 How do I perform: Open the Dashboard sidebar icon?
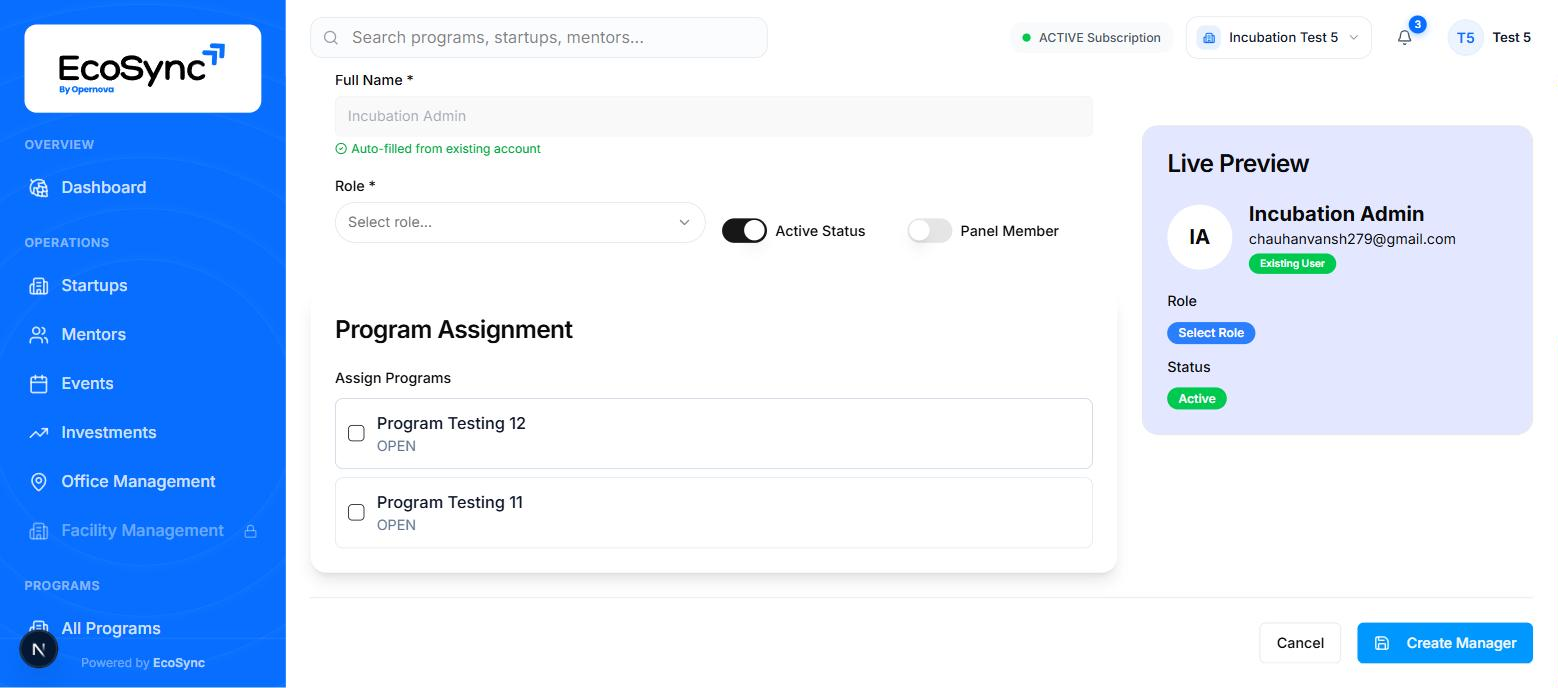(39, 188)
